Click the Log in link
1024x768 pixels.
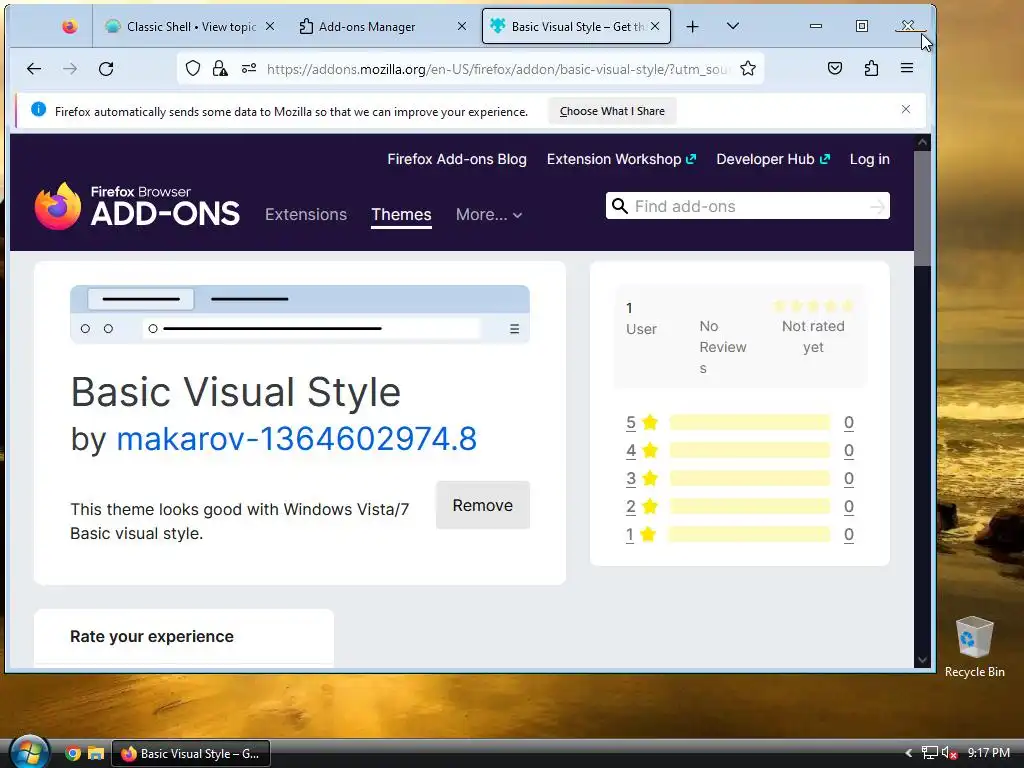[869, 159]
